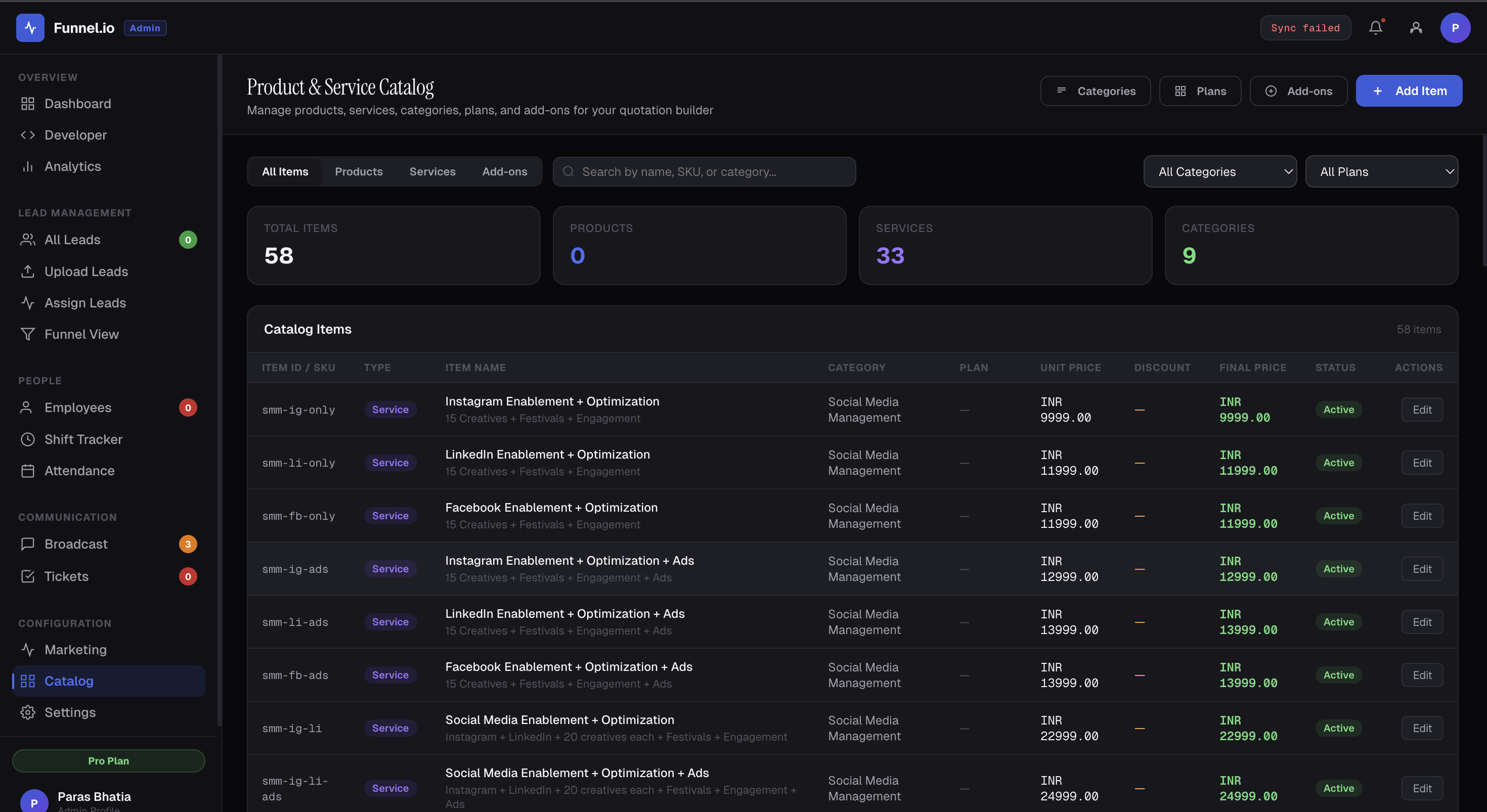Open Funnel View page

pyautogui.click(x=109, y=334)
